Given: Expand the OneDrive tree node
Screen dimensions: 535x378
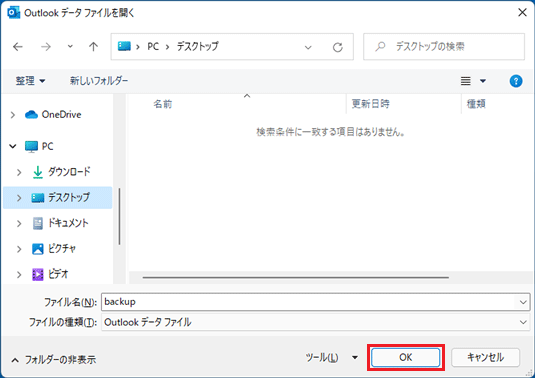Looking at the screenshot, I should (x=13, y=115).
